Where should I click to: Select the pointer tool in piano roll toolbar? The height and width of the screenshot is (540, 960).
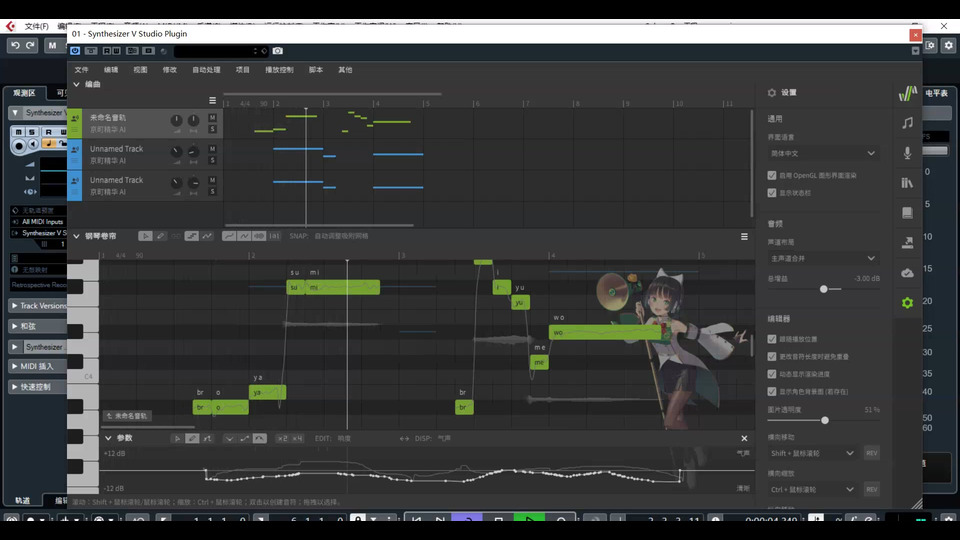[x=145, y=236]
